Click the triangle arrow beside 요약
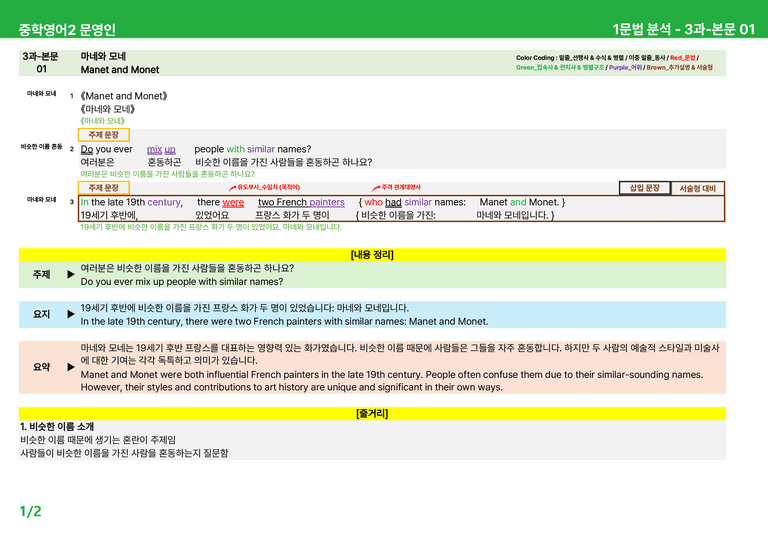The width and height of the screenshot is (768, 543). [71, 367]
